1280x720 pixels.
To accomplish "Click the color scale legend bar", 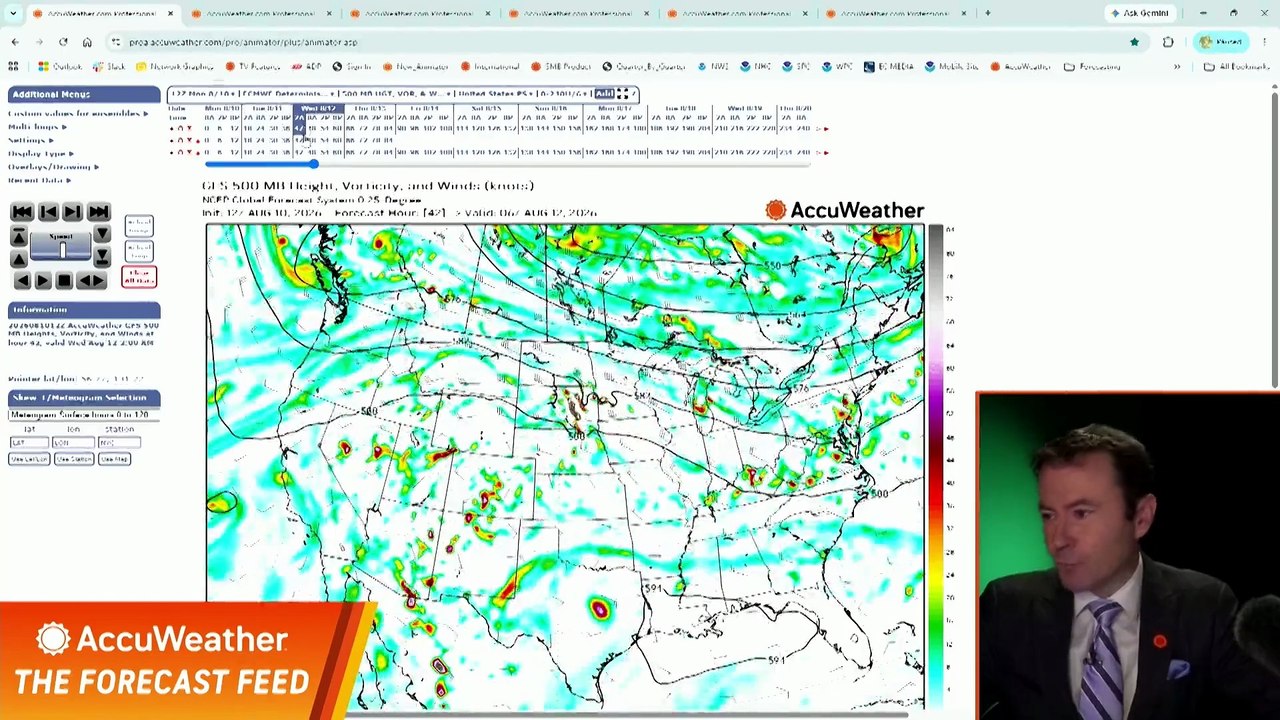I will (x=936, y=465).
